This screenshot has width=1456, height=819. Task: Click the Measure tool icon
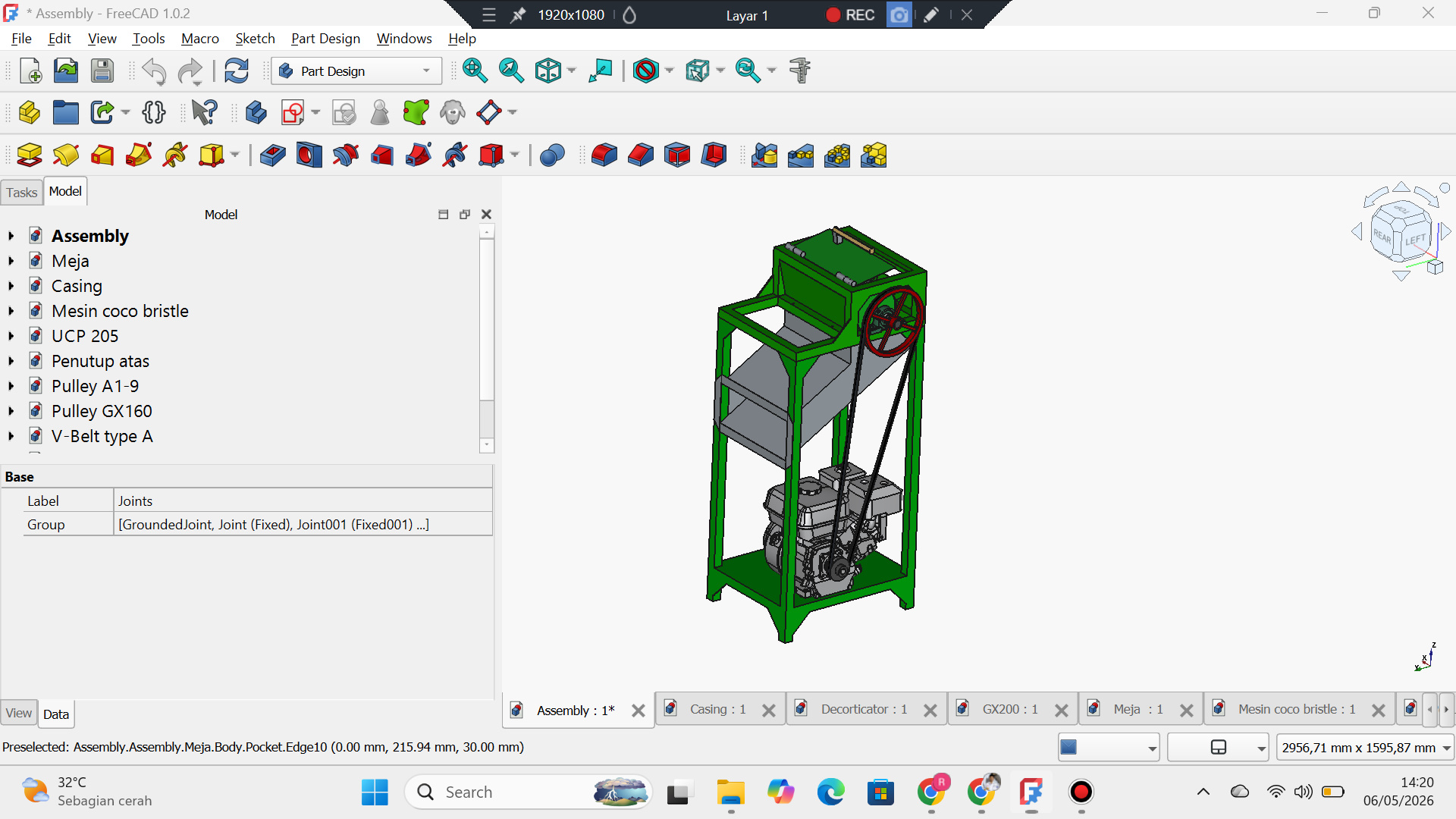[800, 71]
